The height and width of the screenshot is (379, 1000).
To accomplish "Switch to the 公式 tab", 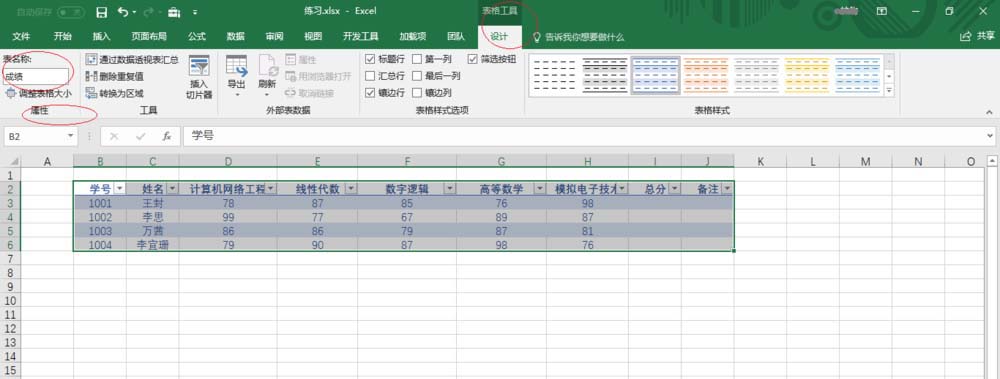I will [x=197, y=36].
